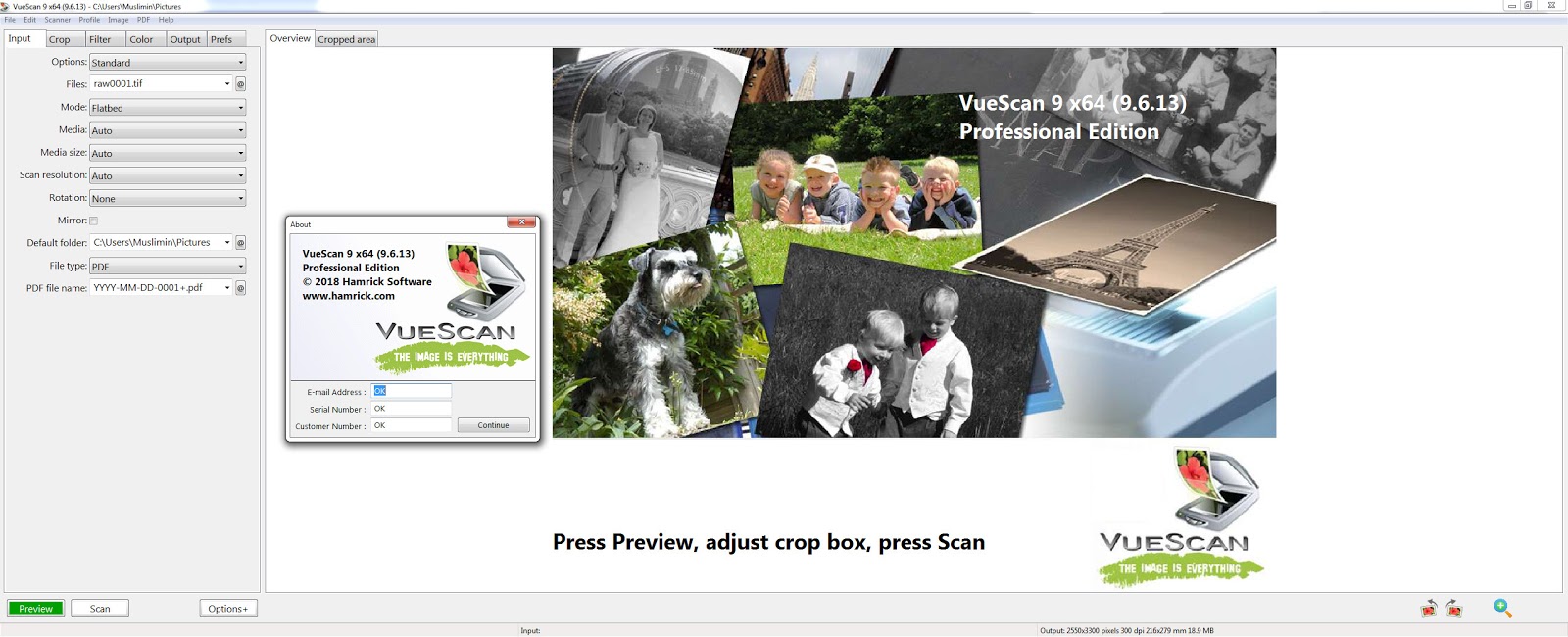Click the Serial Number field

(411, 409)
